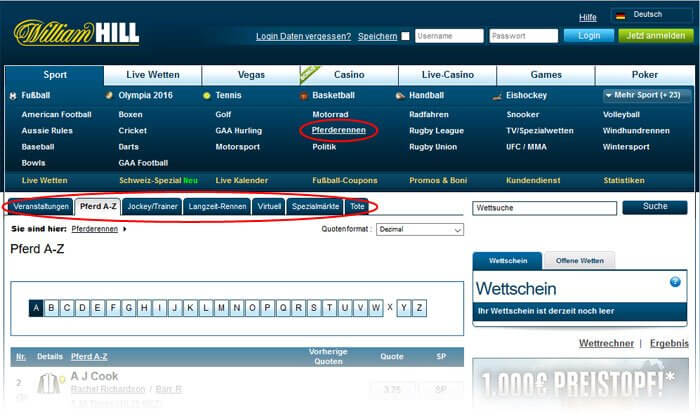The width and height of the screenshot is (700, 416).
Task: Click the Fußball soccer ball icon
Action: tap(13, 96)
